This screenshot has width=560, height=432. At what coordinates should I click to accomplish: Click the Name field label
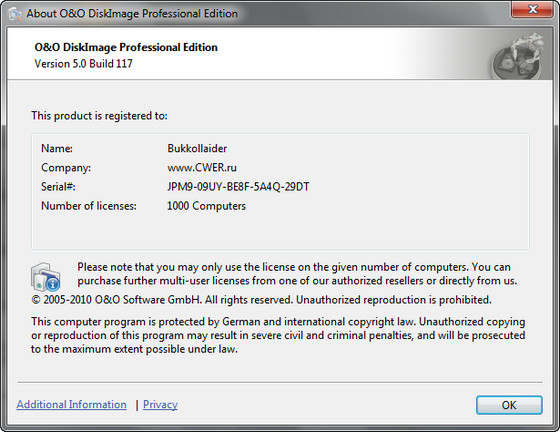[57, 149]
